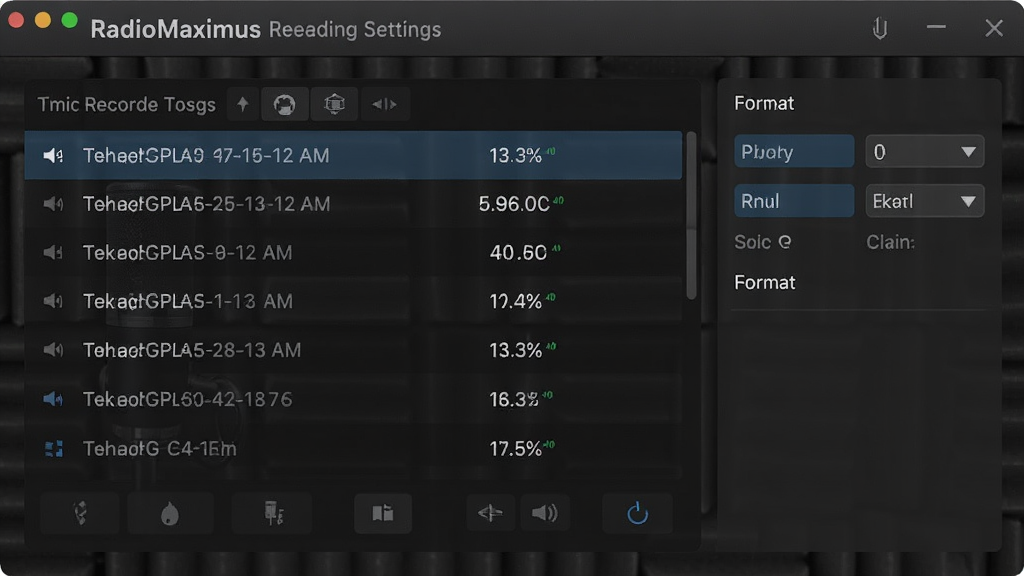Click the Pboty button
The width and height of the screenshot is (1024, 576).
pyautogui.click(x=793, y=152)
